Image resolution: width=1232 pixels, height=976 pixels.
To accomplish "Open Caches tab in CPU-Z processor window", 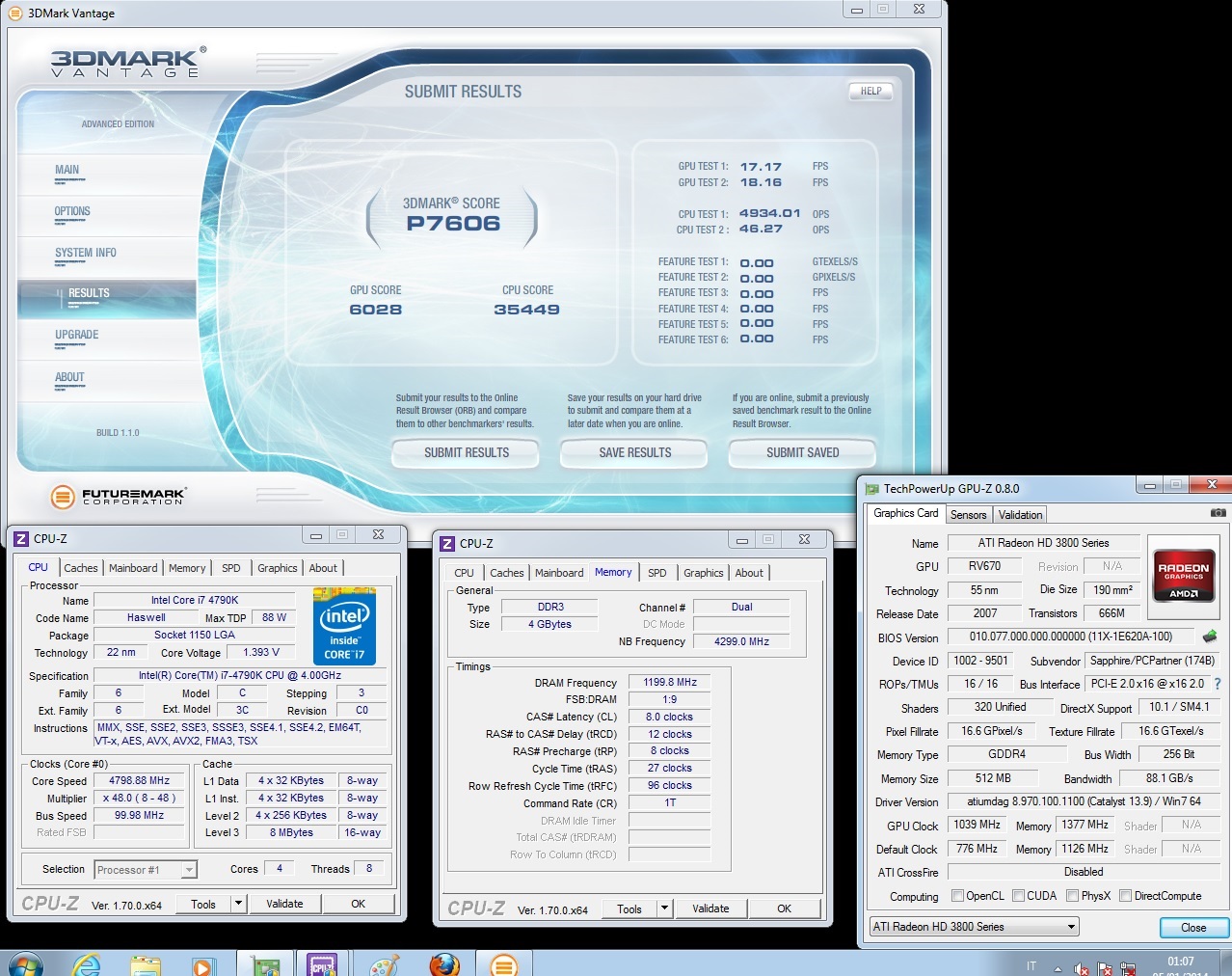I will pos(81,568).
